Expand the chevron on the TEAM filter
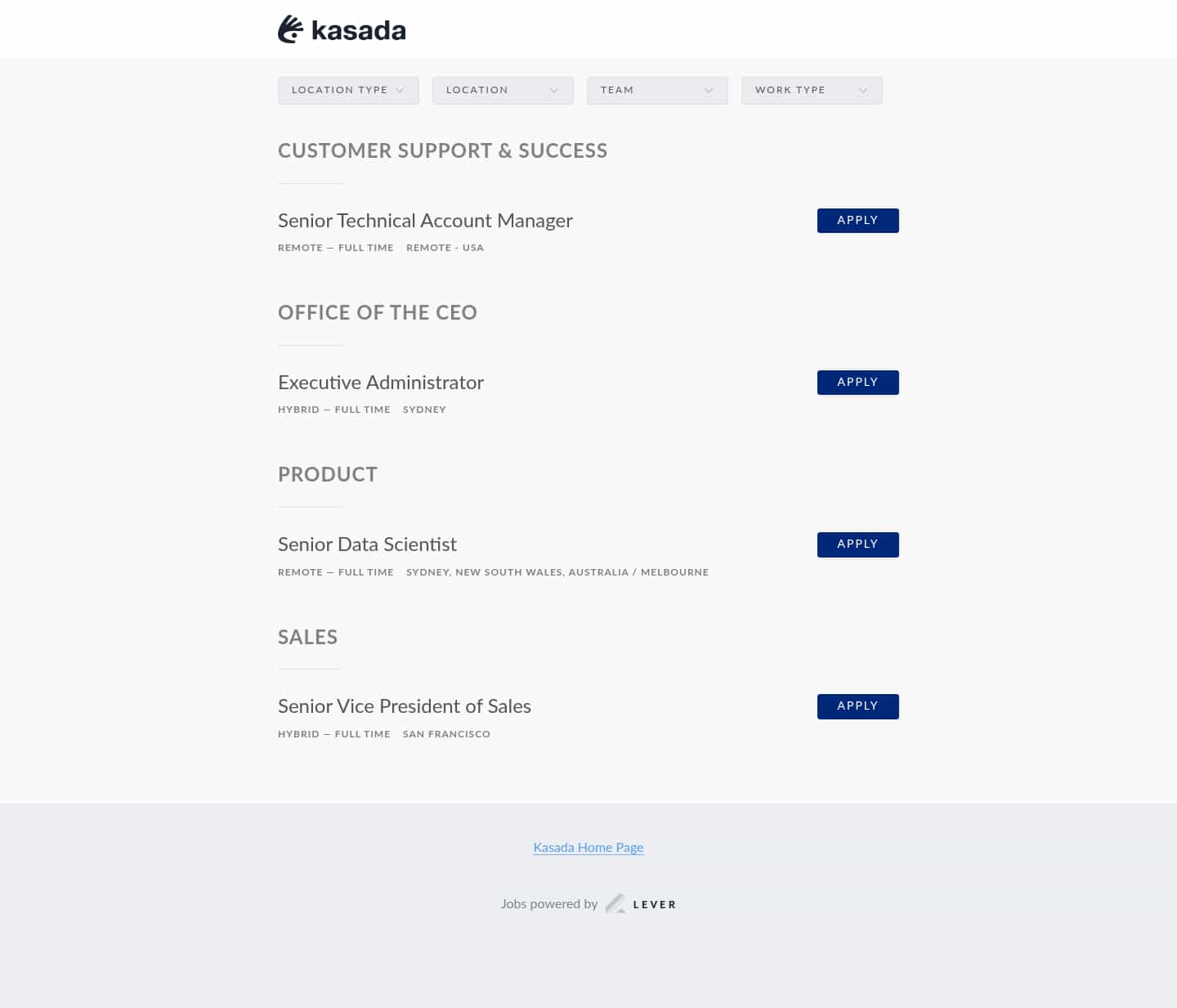The width and height of the screenshot is (1177, 1008). point(709,90)
